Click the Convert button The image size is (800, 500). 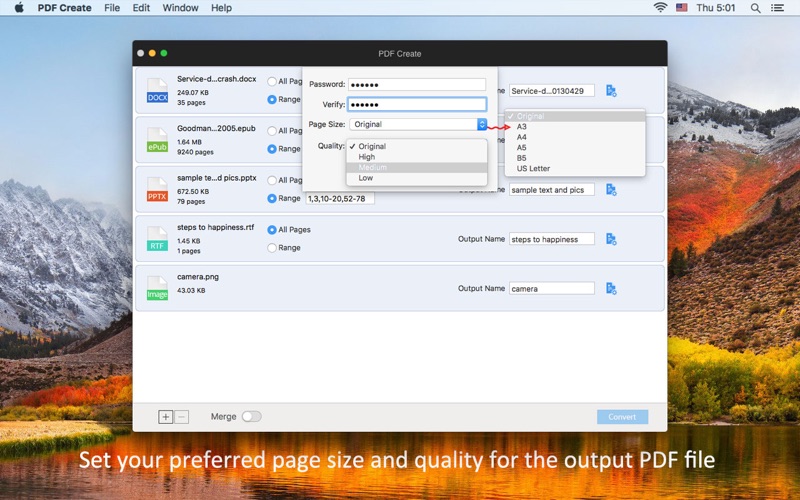[622, 417]
